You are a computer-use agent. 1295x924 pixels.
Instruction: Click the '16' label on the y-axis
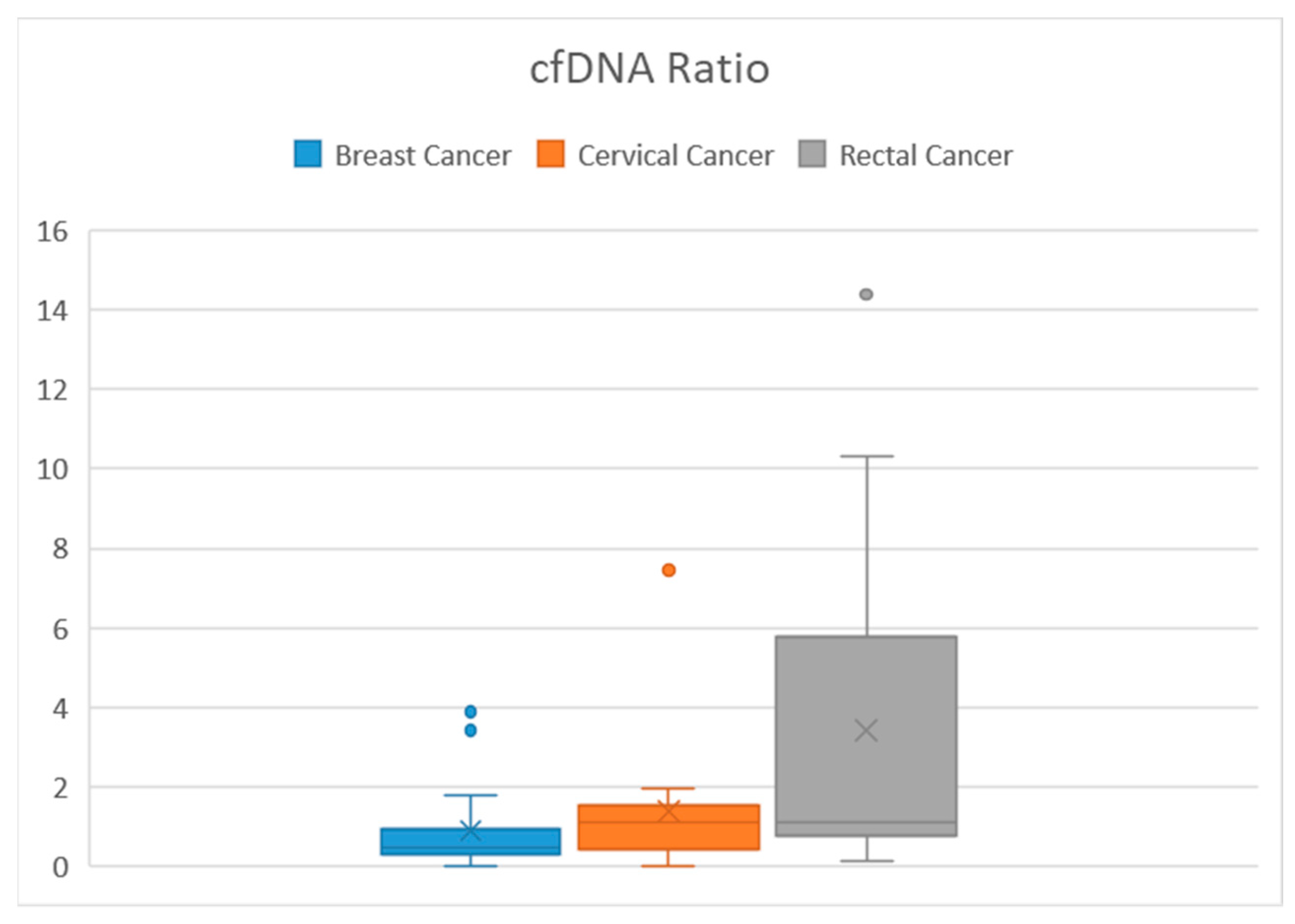[52, 232]
